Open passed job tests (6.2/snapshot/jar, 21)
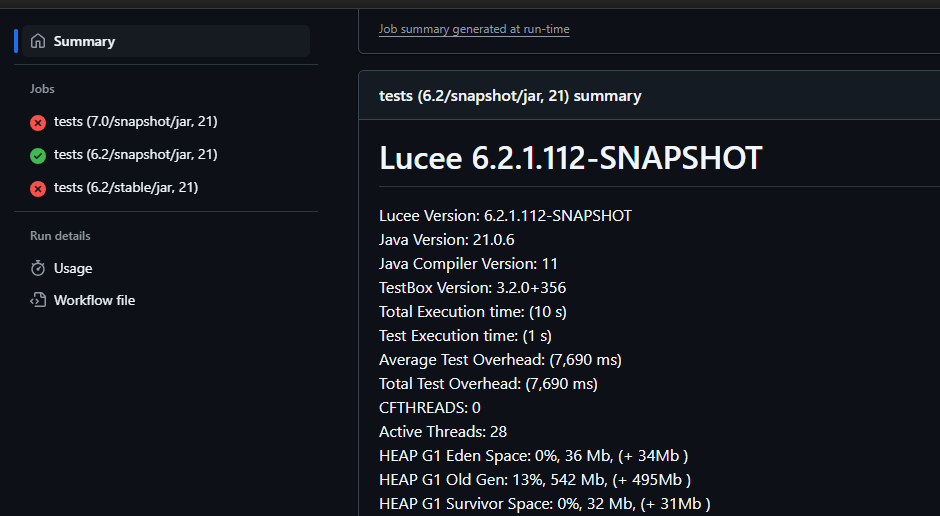Image resolution: width=940 pixels, height=516 pixels. (135, 155)
